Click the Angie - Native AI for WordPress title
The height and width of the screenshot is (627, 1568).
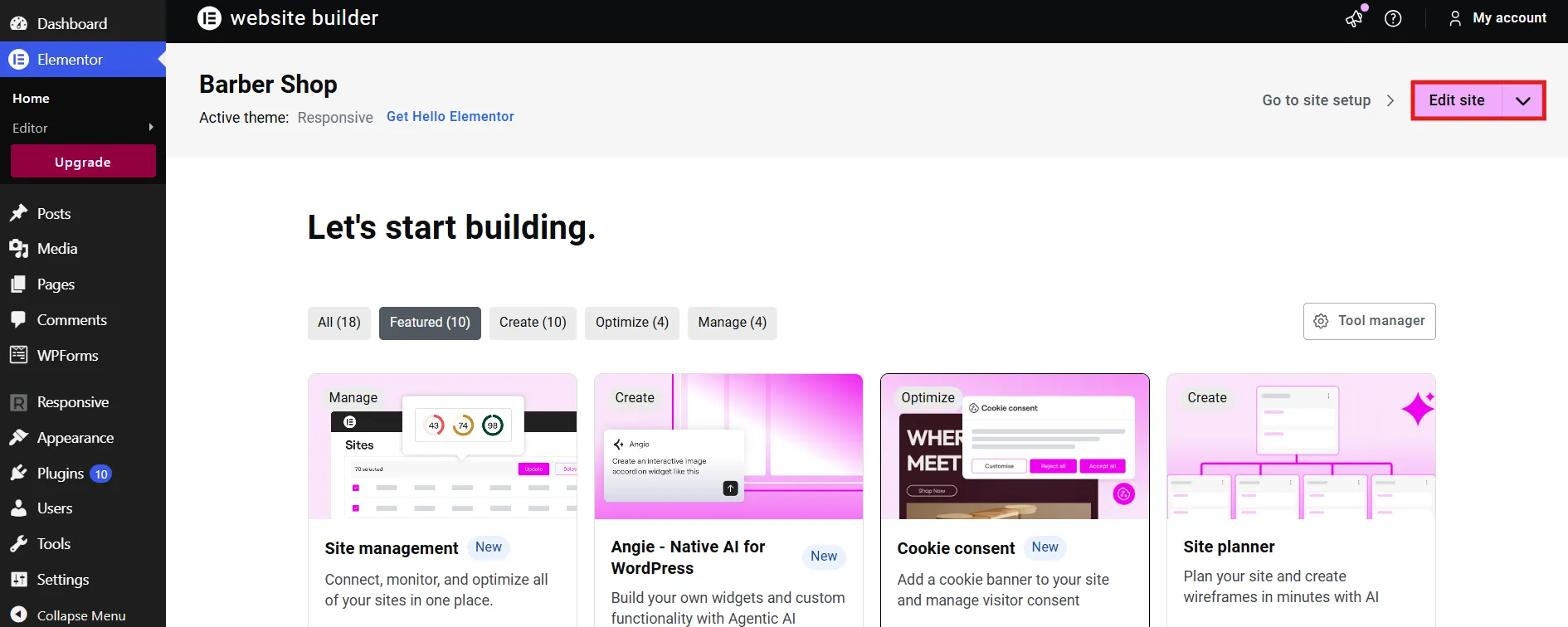688,557
